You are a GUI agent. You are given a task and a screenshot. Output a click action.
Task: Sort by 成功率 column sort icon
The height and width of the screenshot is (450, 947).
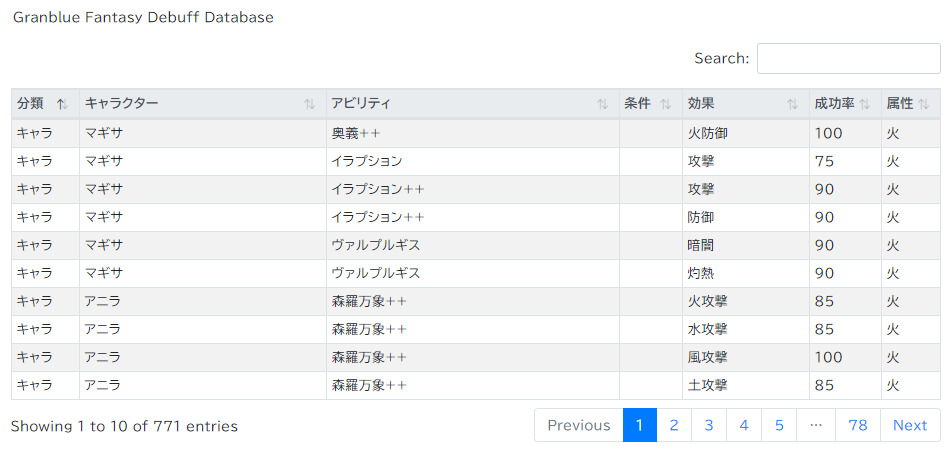coord(864,104)
